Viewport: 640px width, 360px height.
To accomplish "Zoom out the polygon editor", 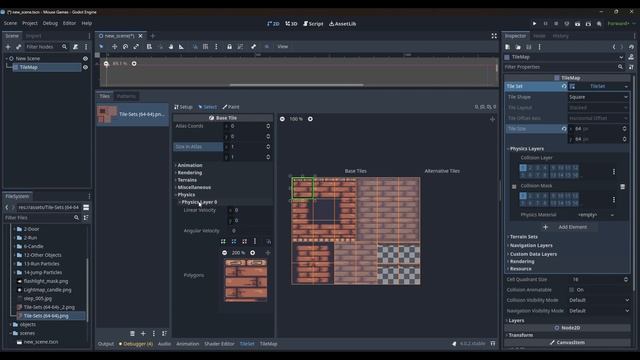I will [x=224, y=253].
